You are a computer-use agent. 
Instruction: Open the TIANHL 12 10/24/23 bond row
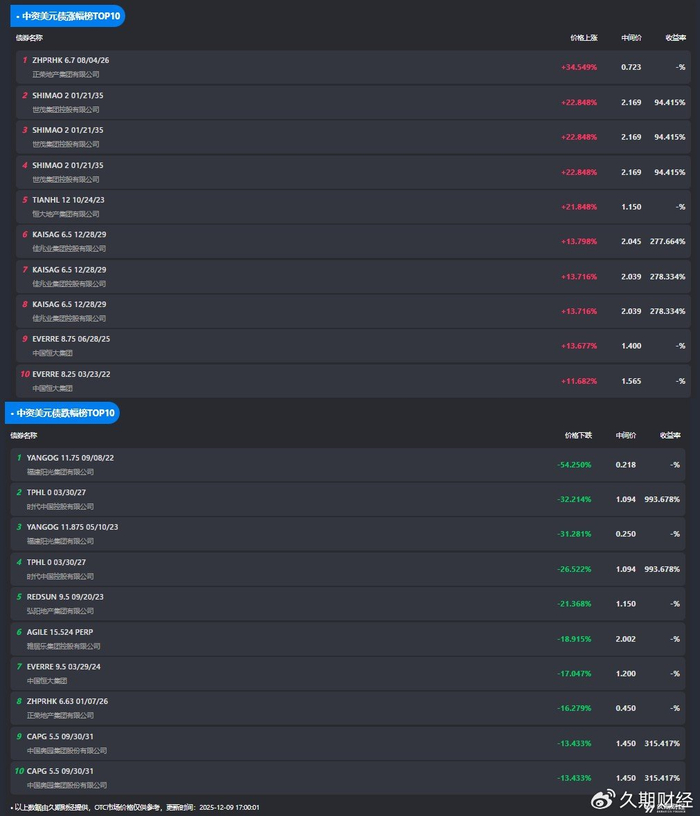click(68, 199)
